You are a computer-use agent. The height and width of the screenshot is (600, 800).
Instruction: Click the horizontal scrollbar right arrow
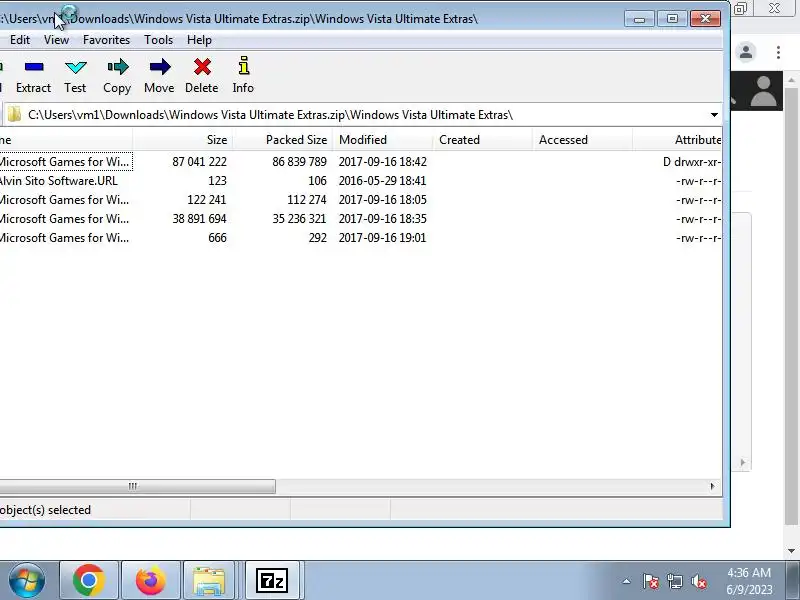point(712,486)
